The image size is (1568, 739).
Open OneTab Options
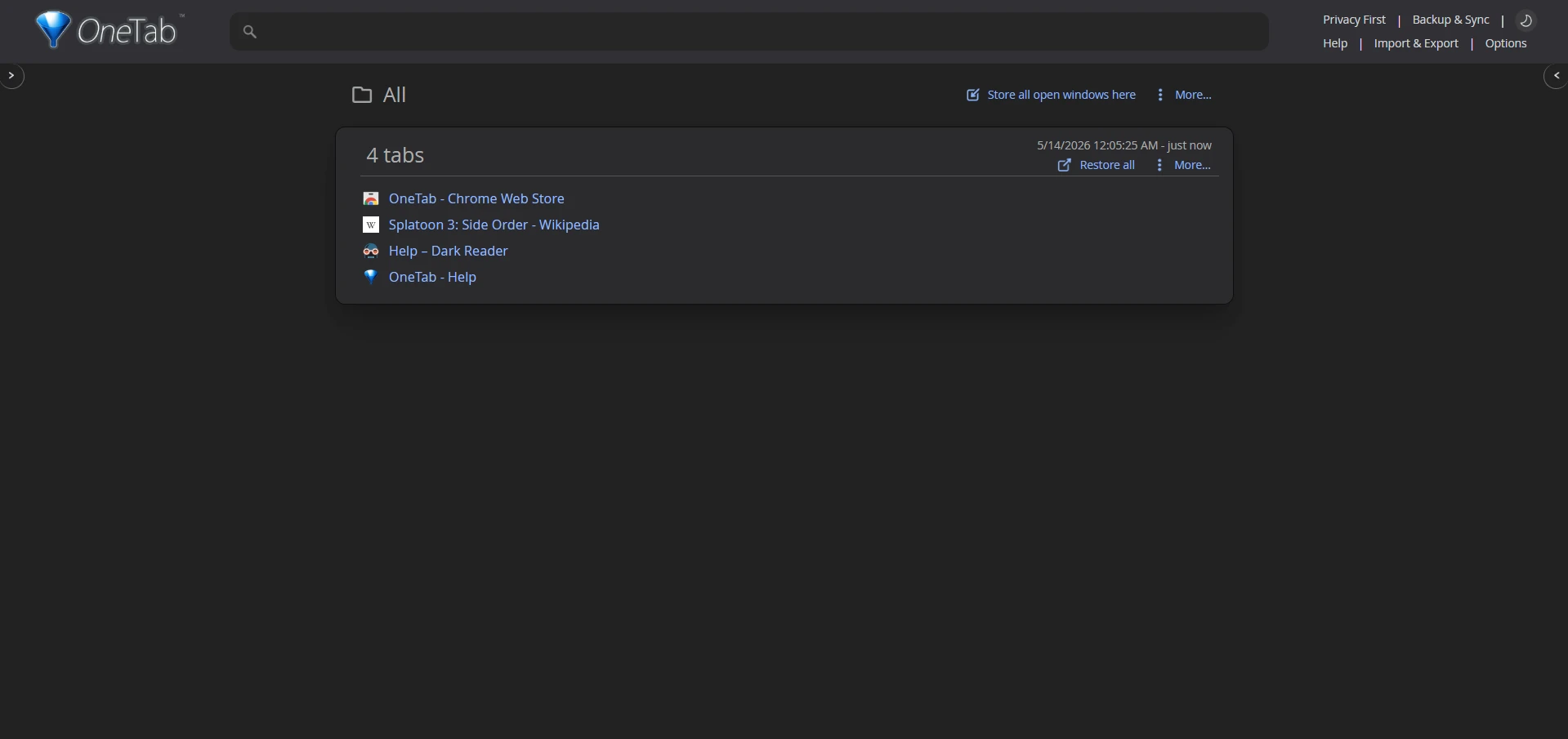coord(1506,43)
